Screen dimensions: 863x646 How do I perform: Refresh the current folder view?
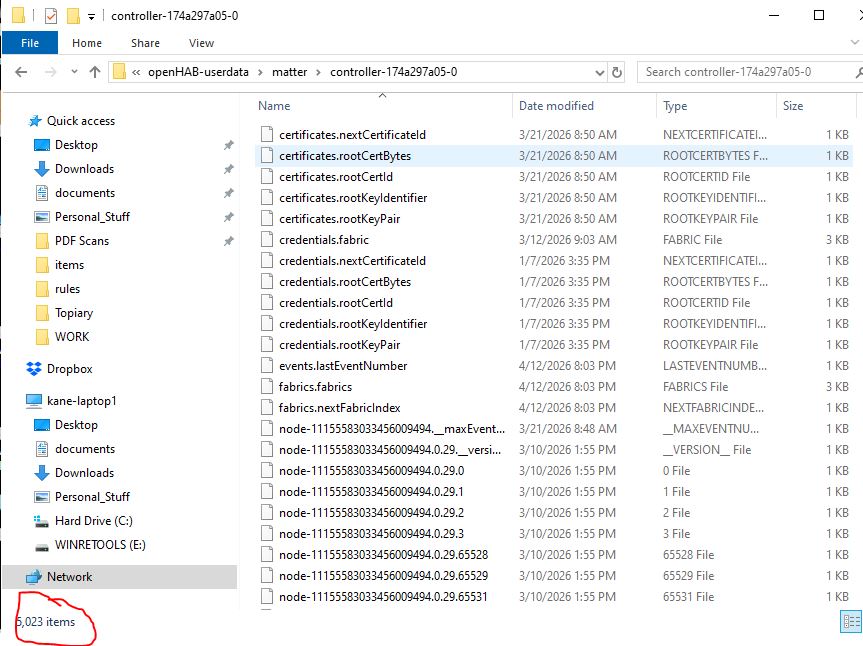[x=617, y=72]
